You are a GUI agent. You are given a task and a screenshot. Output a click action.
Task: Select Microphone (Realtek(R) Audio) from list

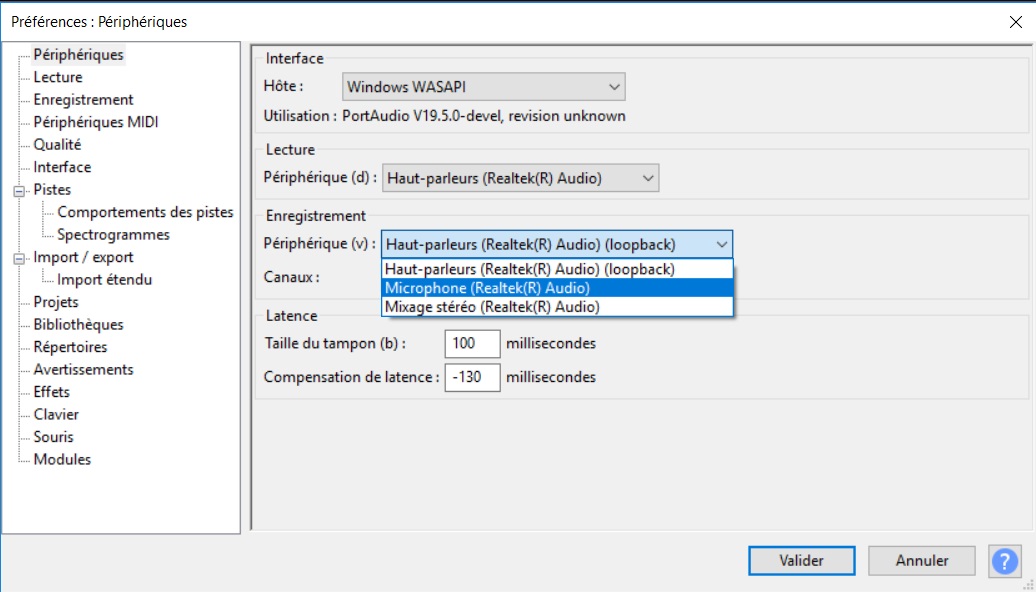tap(557, 288)
